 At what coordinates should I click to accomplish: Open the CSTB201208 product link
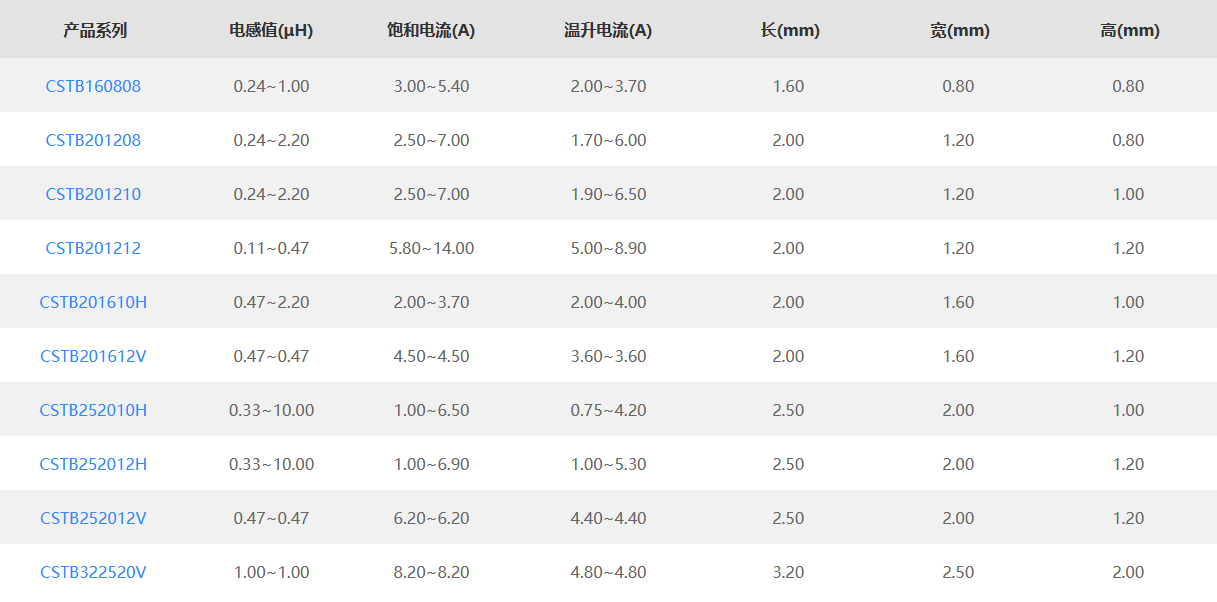[93, 140]
